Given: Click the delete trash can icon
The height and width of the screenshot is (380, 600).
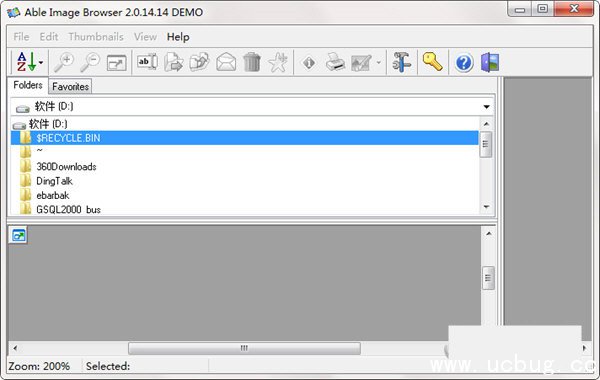Looking at the screenshot, I should click(x=252, y=62).
